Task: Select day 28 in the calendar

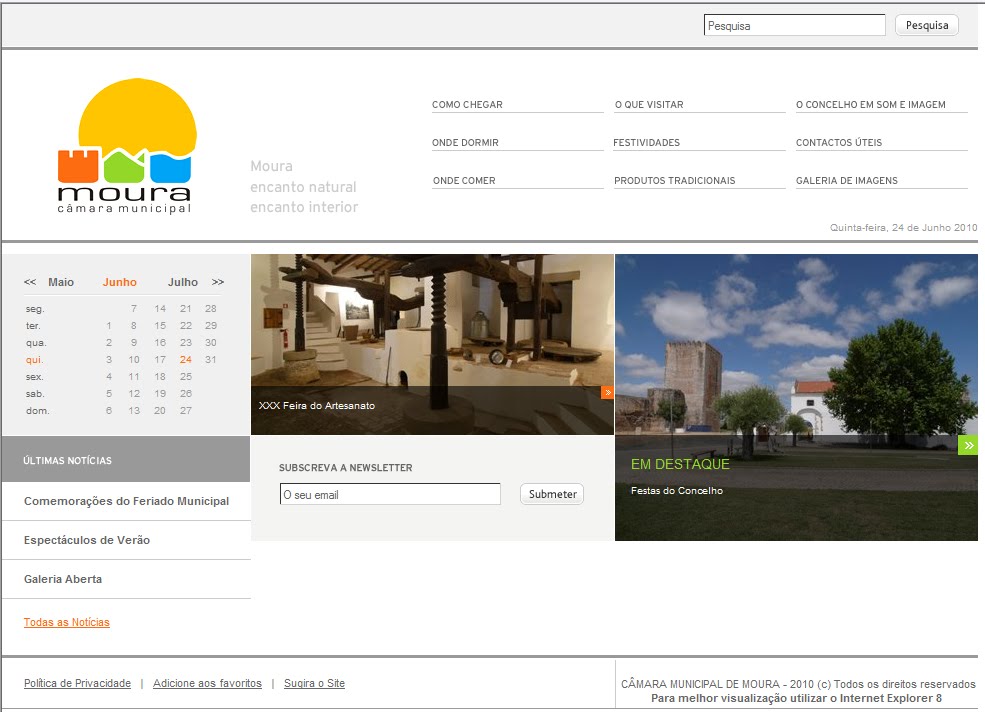Action: (210, 309)
